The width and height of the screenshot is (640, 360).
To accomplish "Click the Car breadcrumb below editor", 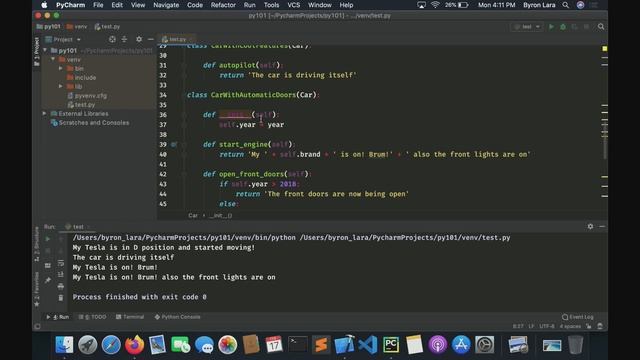I will pos(193,216).
